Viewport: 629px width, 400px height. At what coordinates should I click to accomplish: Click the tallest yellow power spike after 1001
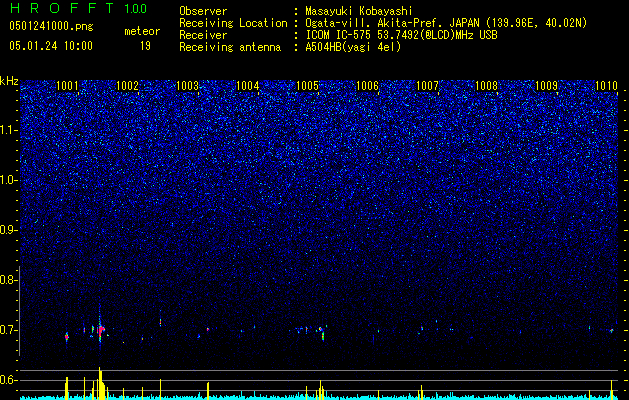(100, 383)
